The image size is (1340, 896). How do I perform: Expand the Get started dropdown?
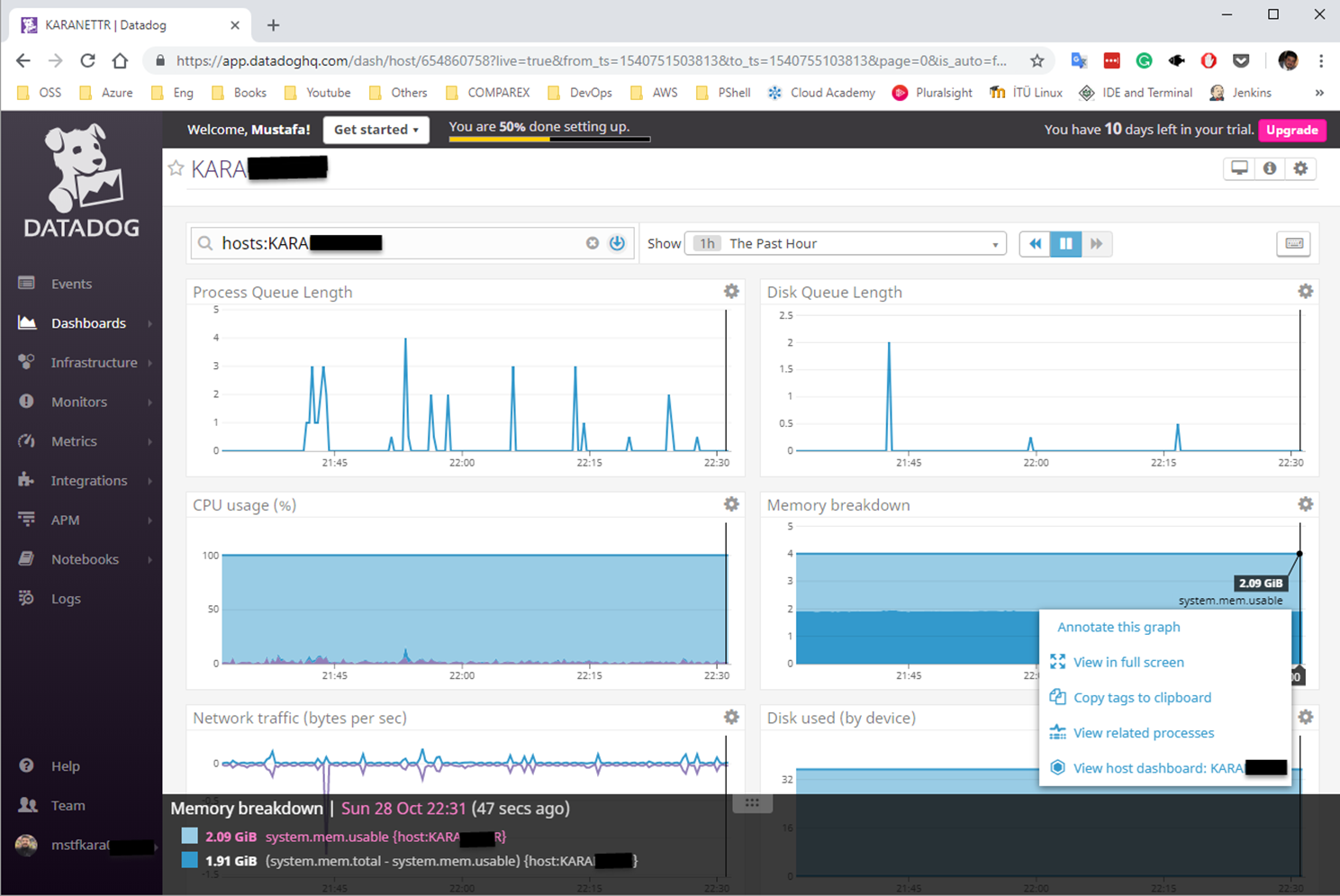376,130
